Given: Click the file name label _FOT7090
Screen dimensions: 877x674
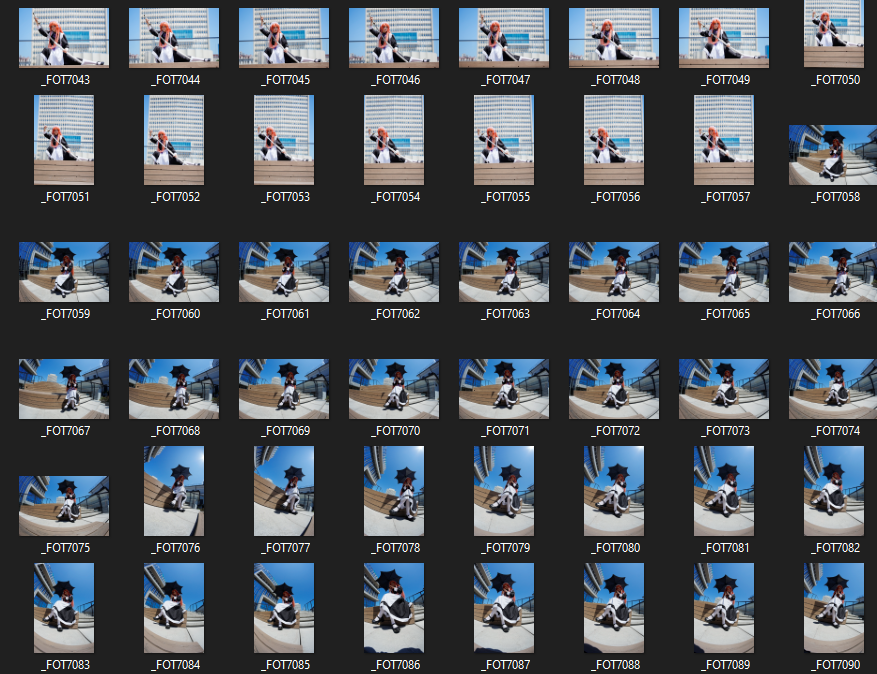Looking at the screenshot, I should click(836, 664).
